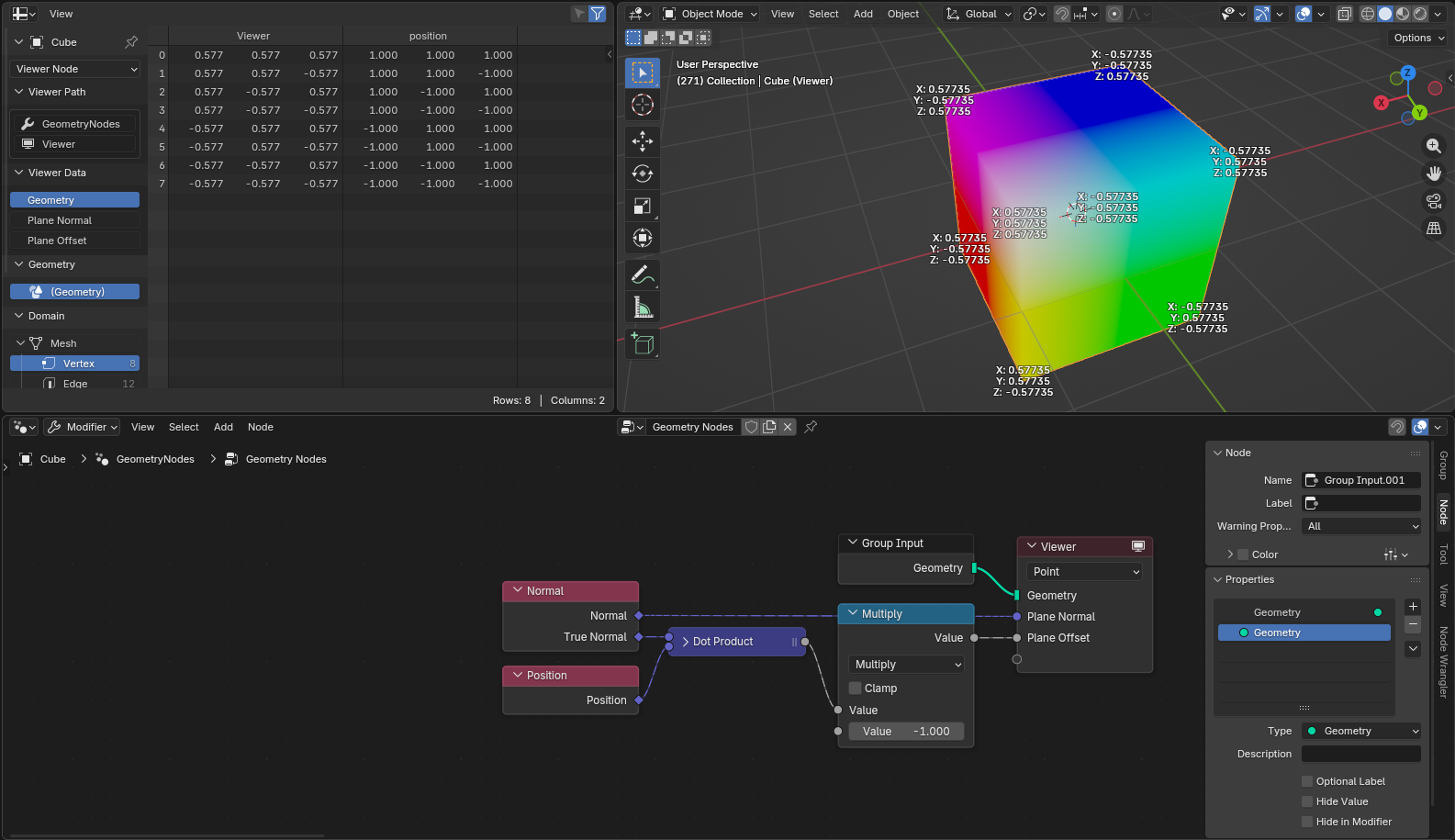The height and width of the screenshot is (840, 1455).
Task: Toggle camera view icon in viewport
Action: tap(1433, 201)
